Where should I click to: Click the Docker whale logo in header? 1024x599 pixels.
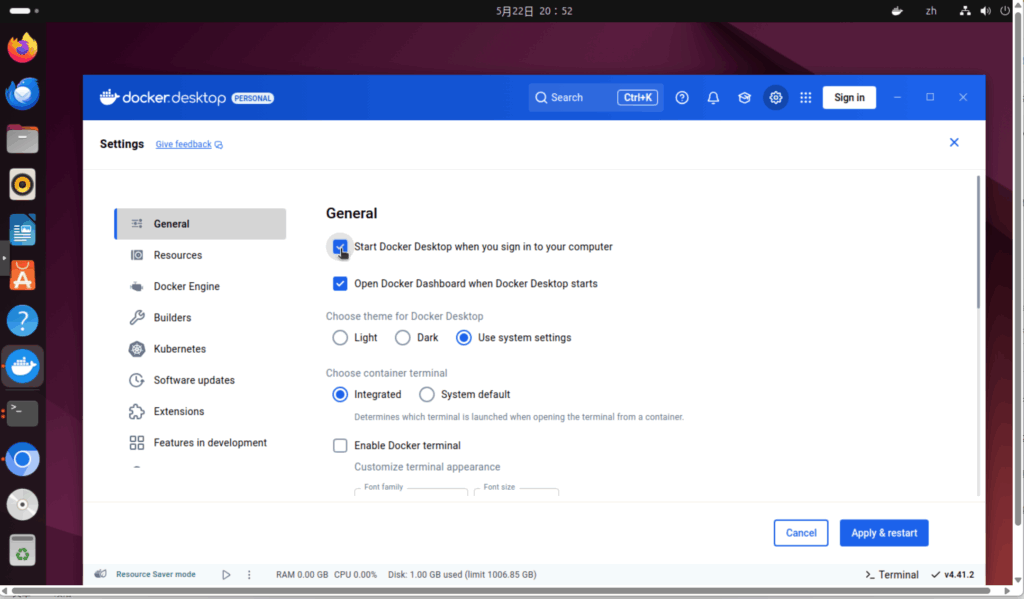[x=109, y=97]
